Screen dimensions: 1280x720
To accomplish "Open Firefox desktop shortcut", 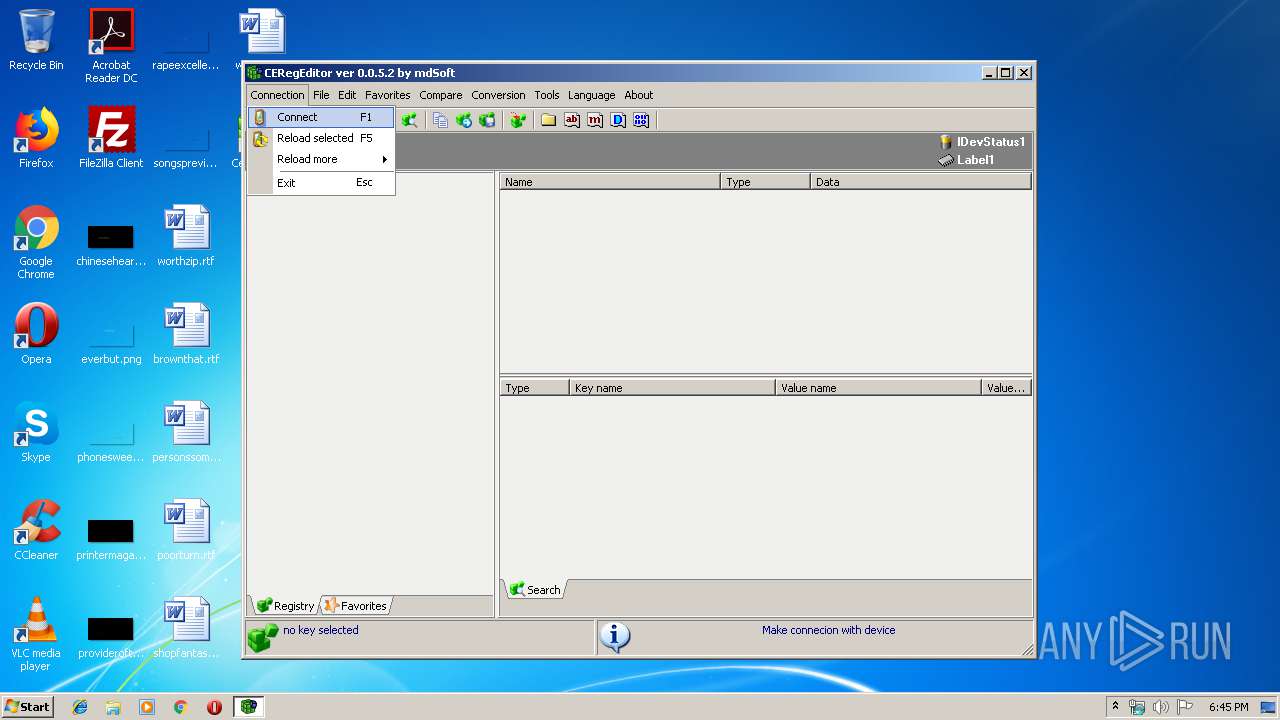I will coord(36,138).
